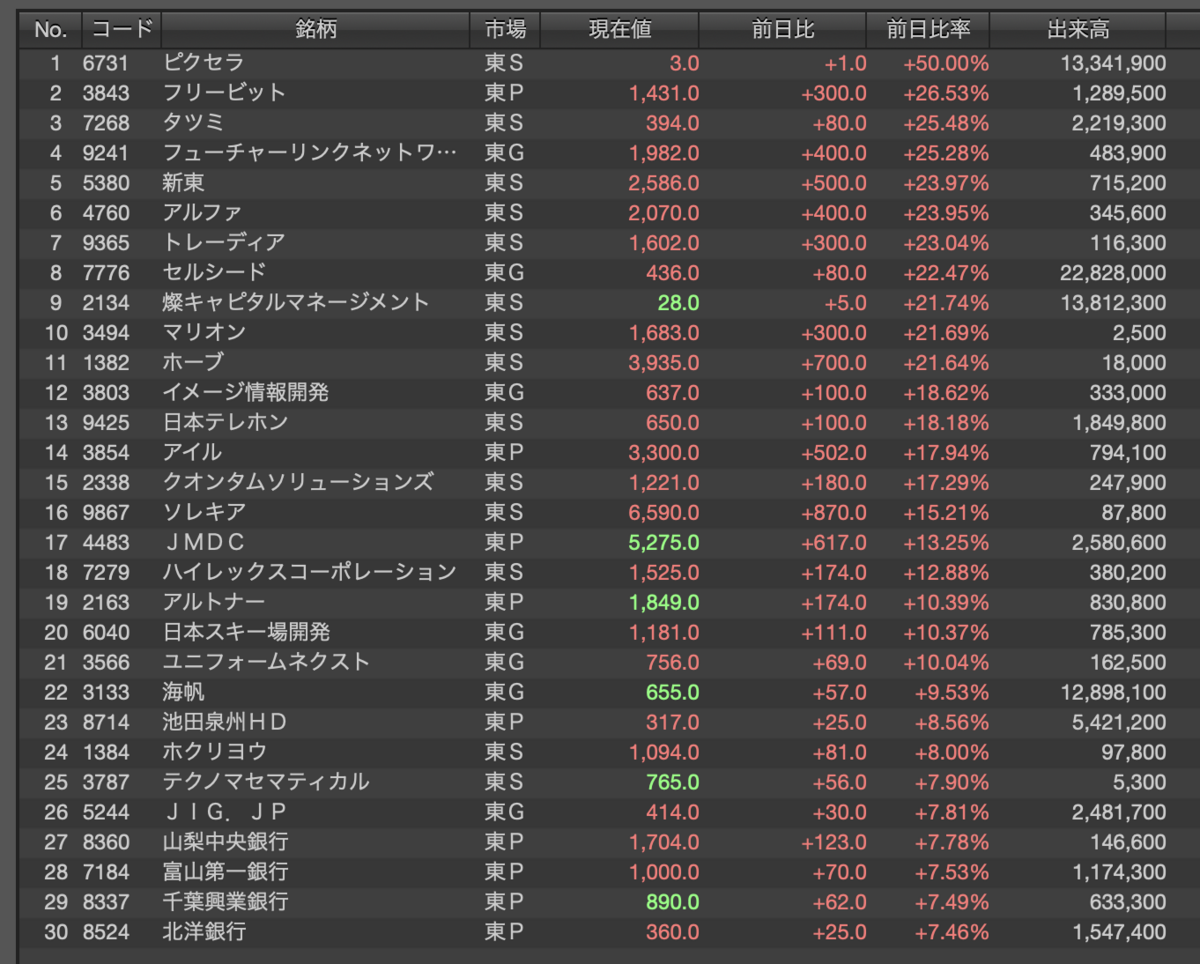Click ユニフォームネクスト stock name

(x=266, y=662)
